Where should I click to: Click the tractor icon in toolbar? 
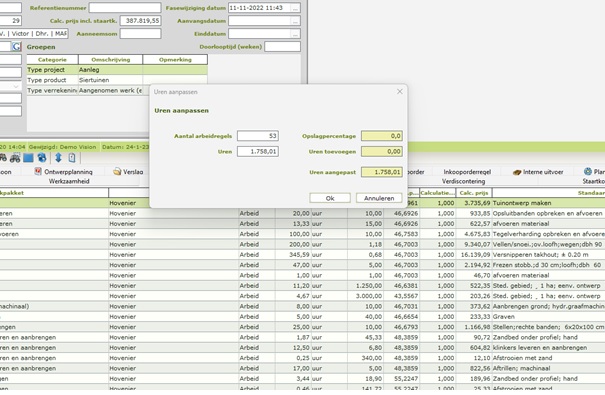tap(15, 158)
